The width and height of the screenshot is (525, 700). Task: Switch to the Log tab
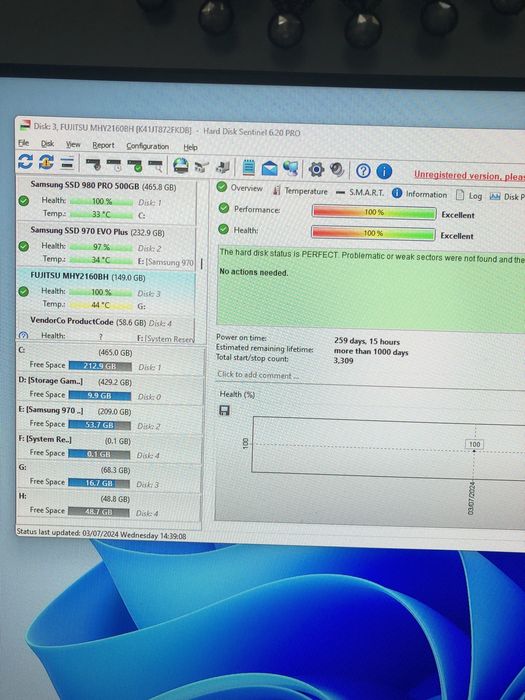469,196
